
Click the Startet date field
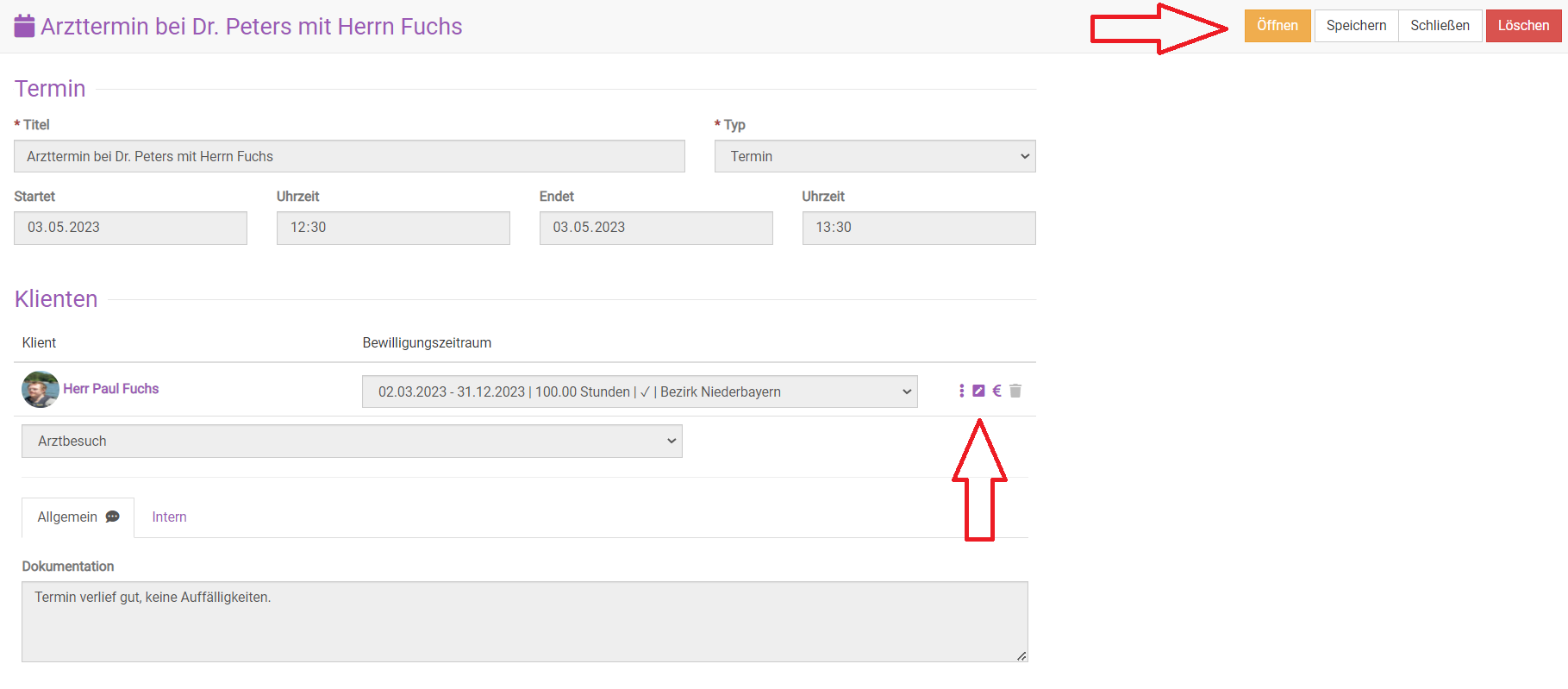130,228
